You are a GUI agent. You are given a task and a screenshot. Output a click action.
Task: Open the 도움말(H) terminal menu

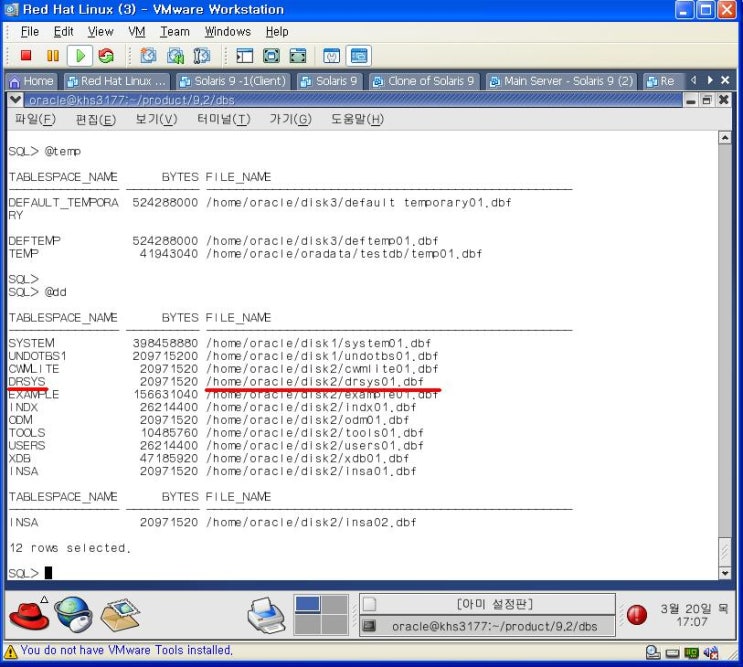point(357,119)
